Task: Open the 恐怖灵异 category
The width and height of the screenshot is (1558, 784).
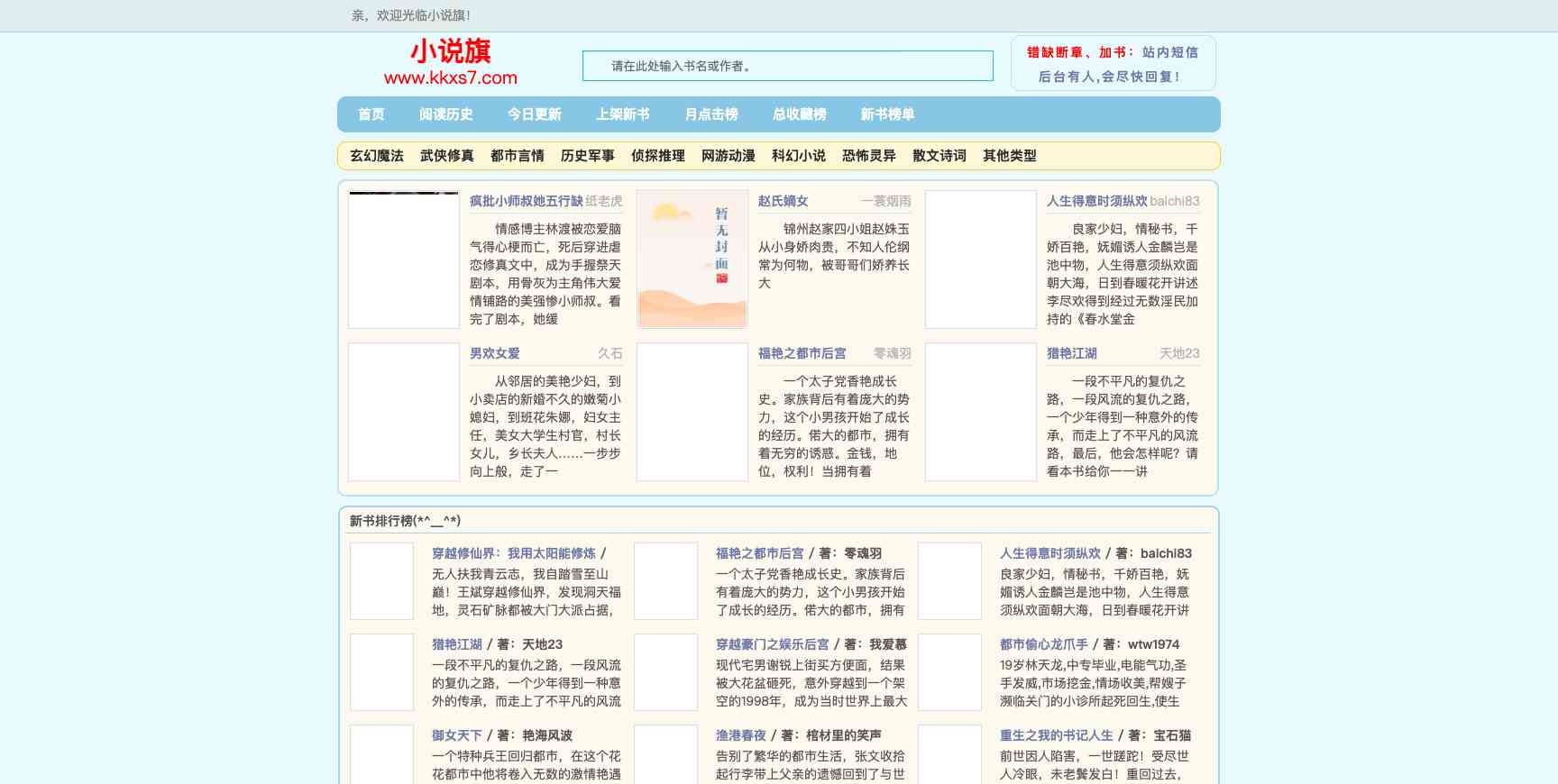Action: click(x=869, y=156)
